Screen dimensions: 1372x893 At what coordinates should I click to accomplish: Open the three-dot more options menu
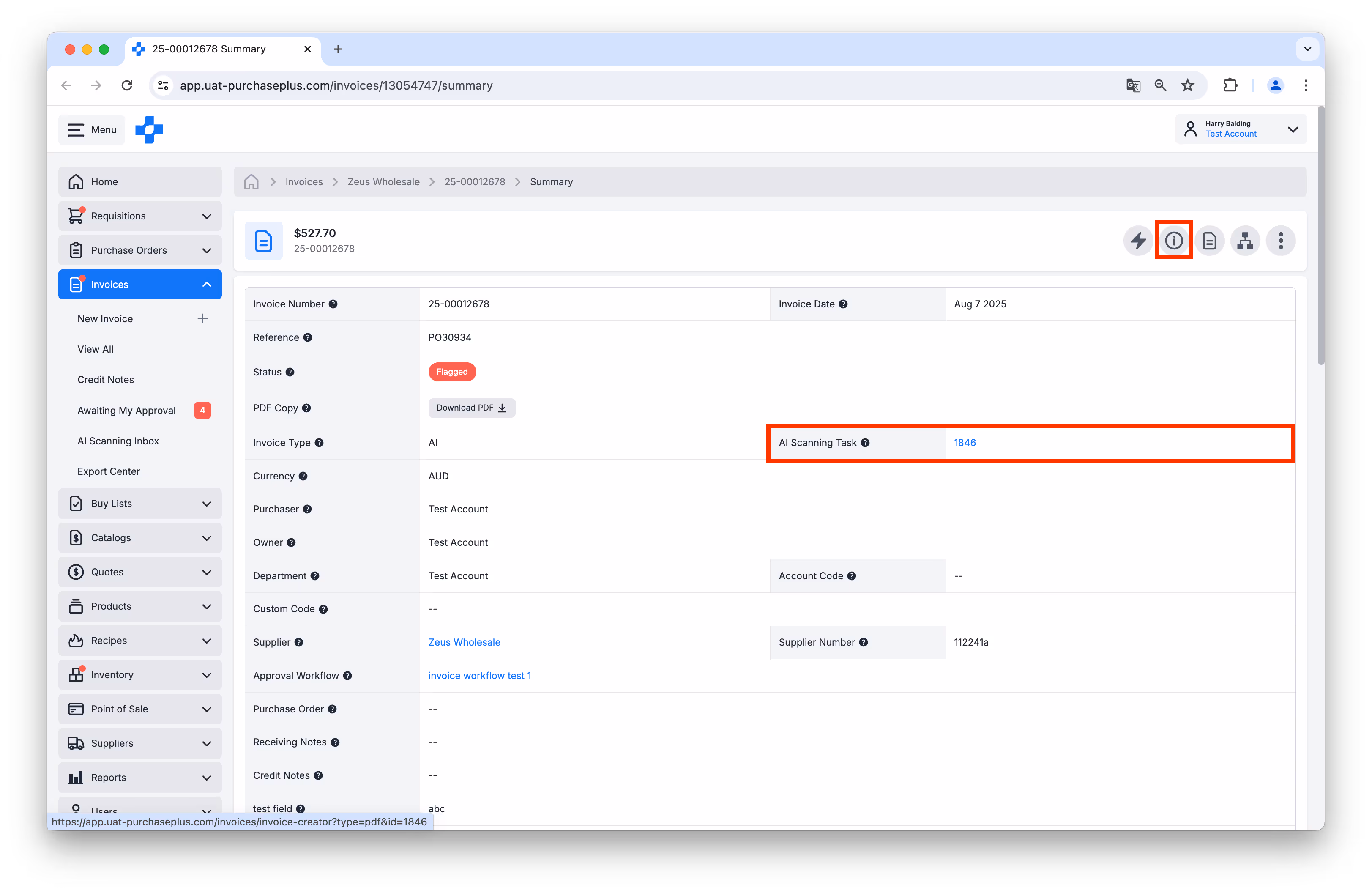pyautogui.click(x=1280, y=241)
